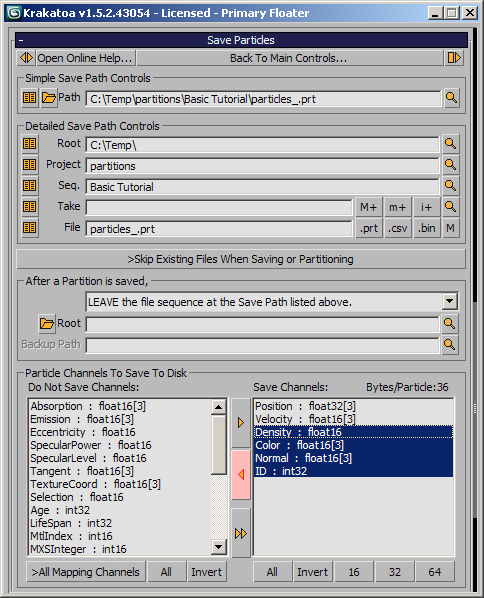Image resolution: width=484 pixels, height=598 pixels.
Task: Click the magnifier icon beside the Path field
Action: [x=452, y=98]
